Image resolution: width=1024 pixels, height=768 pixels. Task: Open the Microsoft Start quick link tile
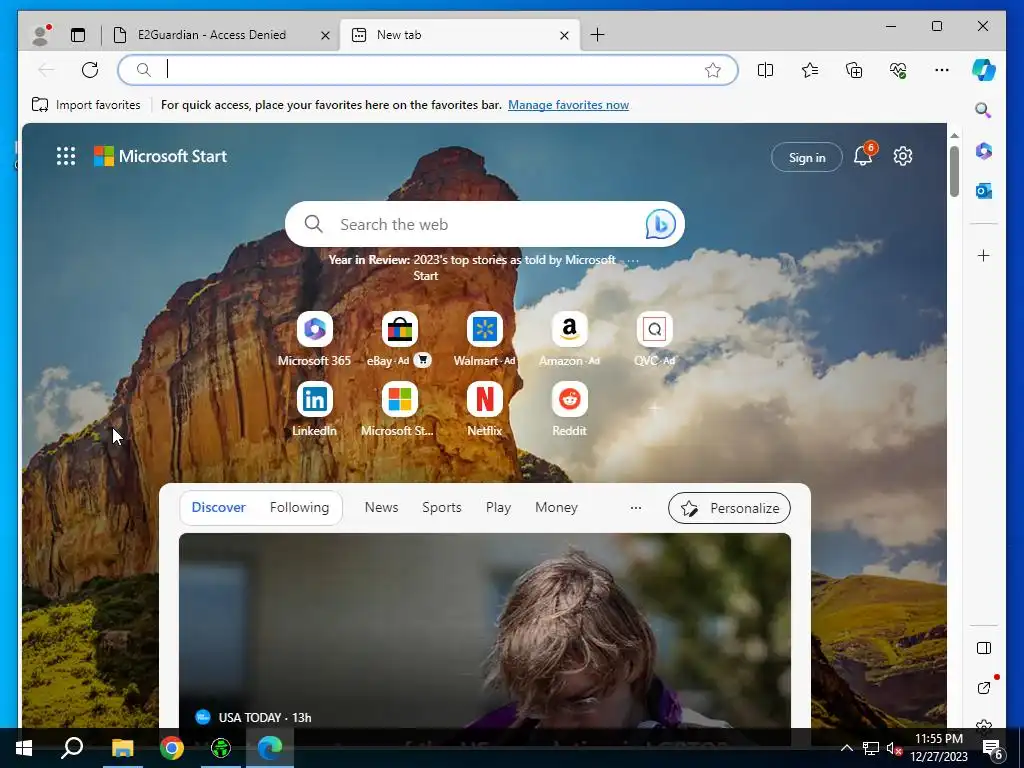coord(399,409)
